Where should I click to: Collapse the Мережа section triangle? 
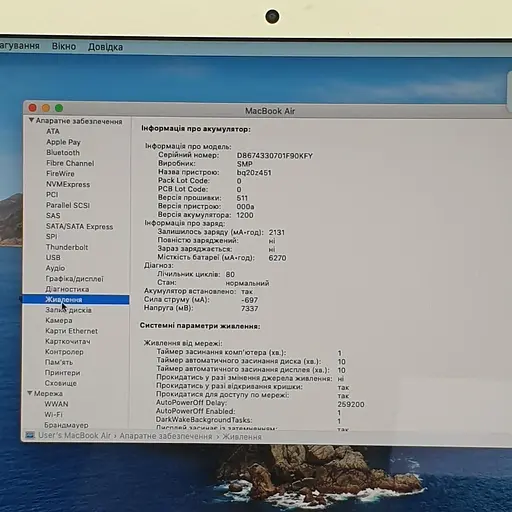pyautogui.click(x=30, y=393)
